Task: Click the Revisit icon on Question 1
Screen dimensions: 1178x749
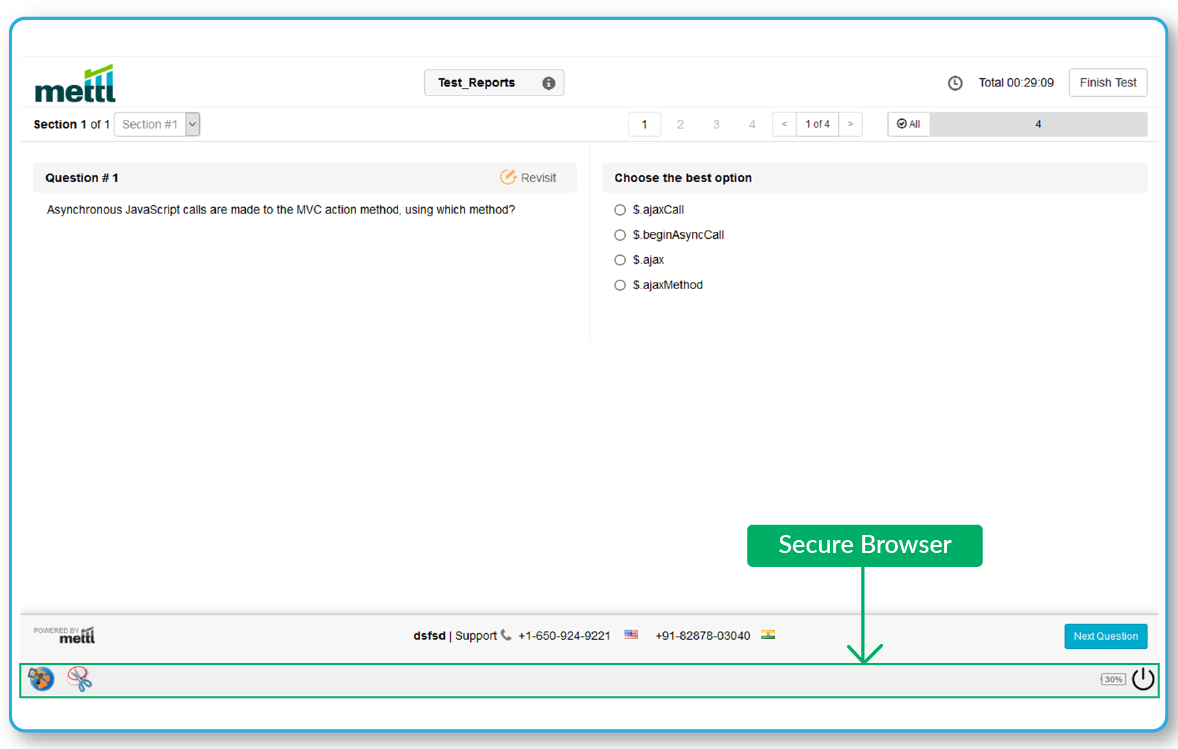Action: tap(508, 177)
